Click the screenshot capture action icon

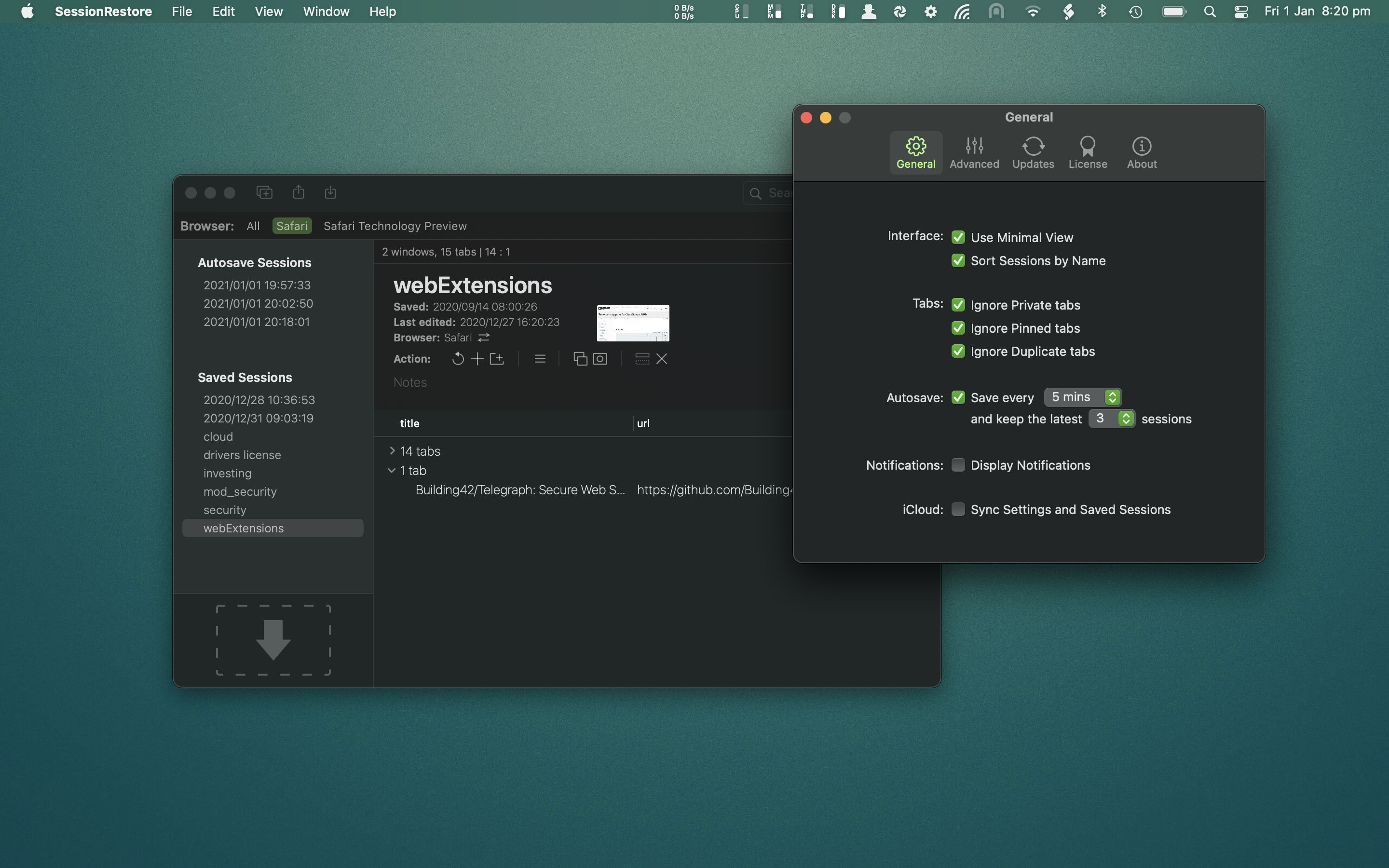tap(600, 359)
